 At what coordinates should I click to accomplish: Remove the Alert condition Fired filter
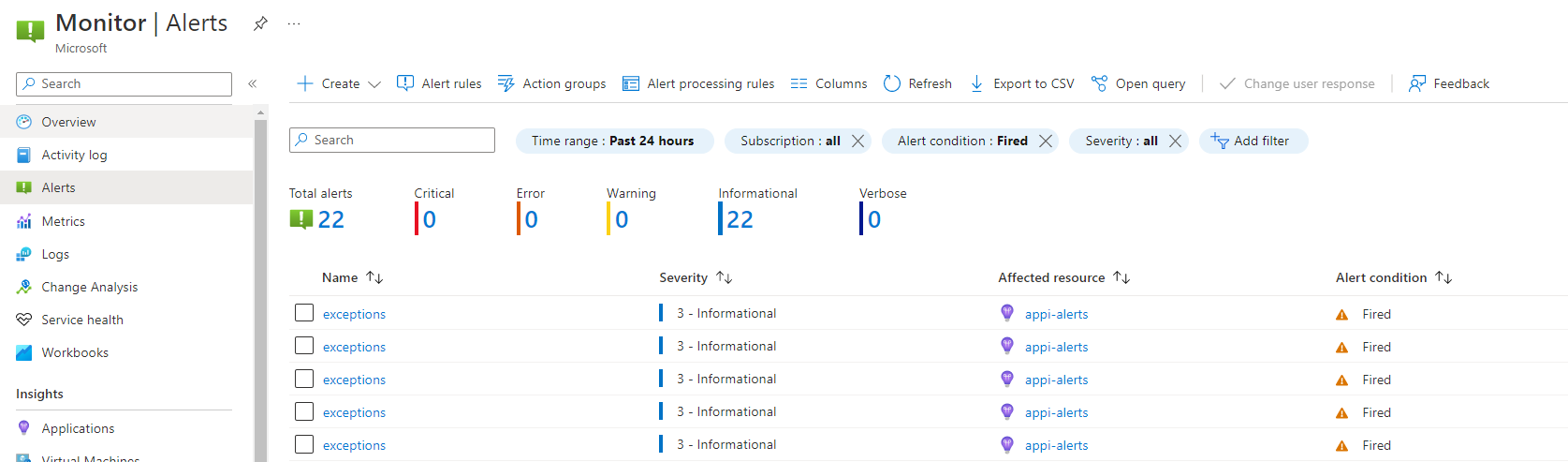click(1046, 141)
